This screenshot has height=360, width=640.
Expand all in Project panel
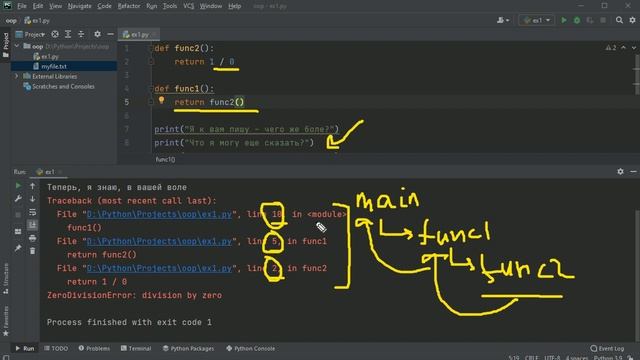click(x=68, y=34)
